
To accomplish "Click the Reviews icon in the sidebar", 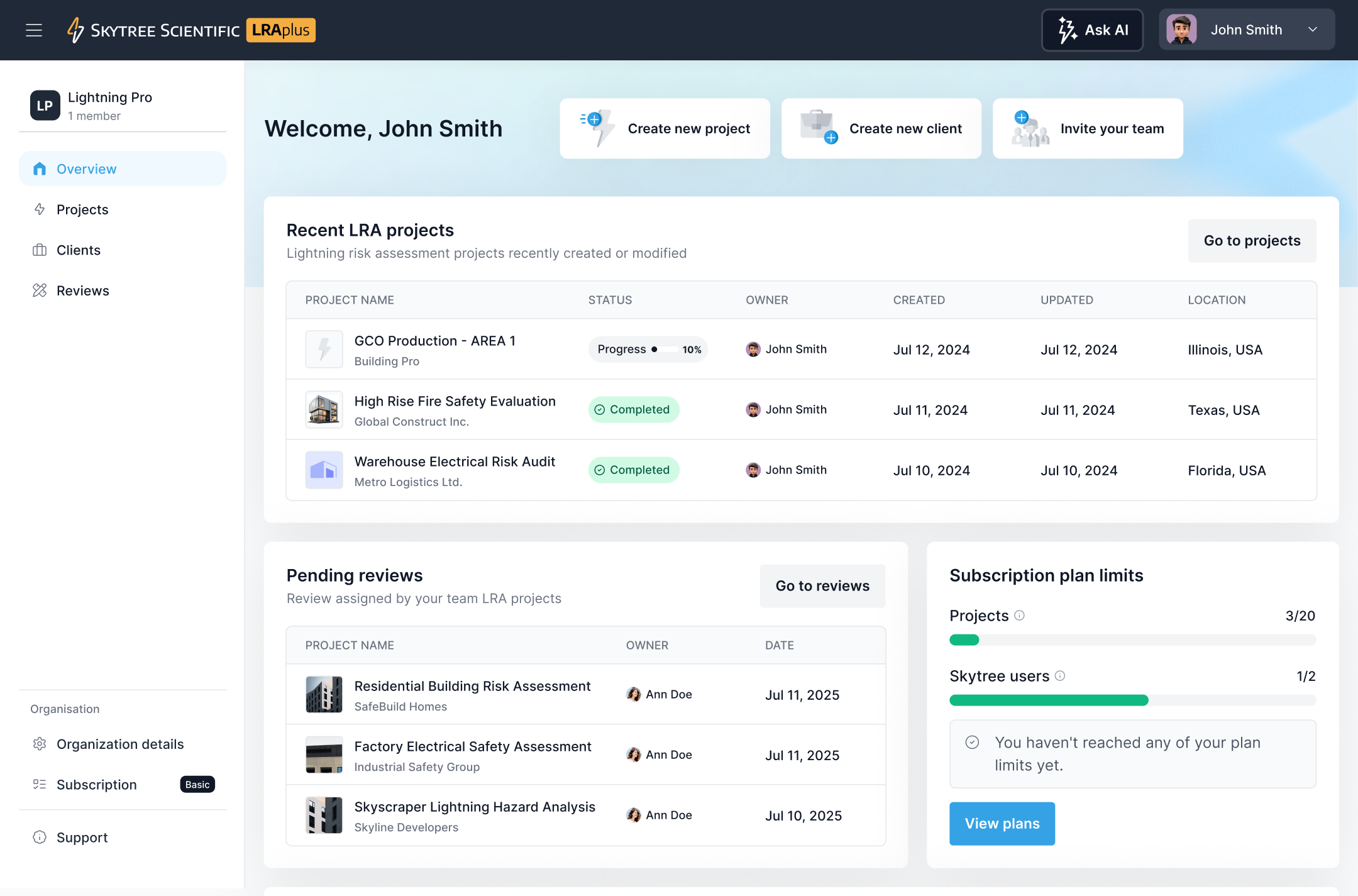I will pyautogui.click(x=40, y=290).
